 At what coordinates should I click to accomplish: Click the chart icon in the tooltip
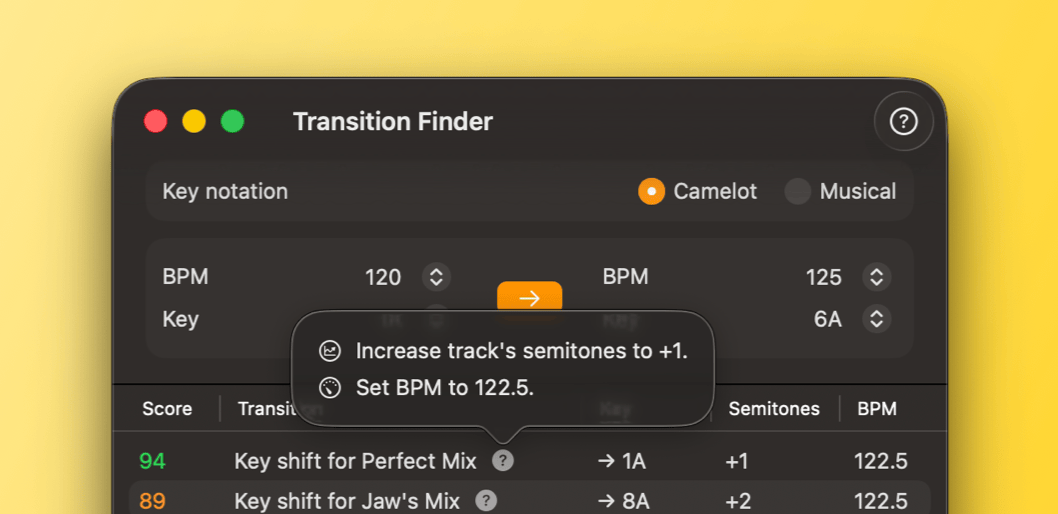point(330,351)
